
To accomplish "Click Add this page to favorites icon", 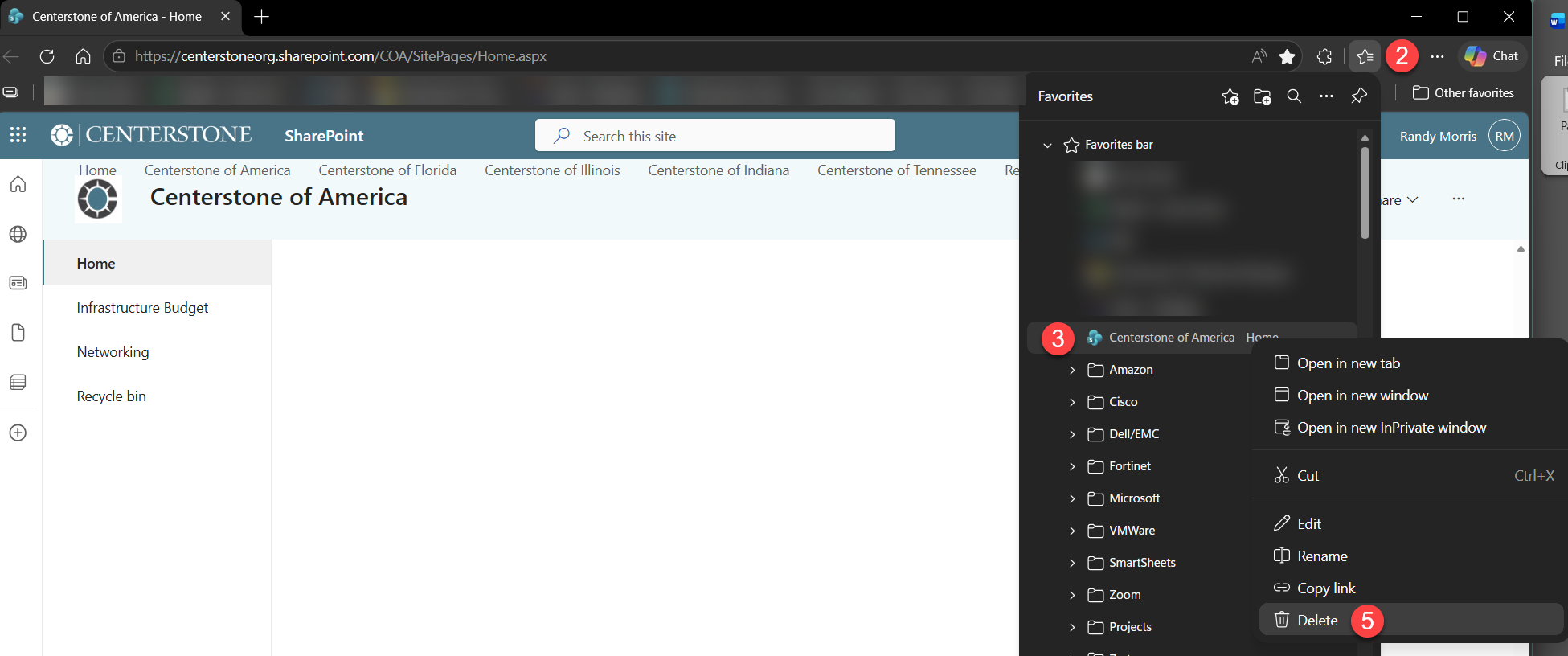I will tap(1230, 96).
